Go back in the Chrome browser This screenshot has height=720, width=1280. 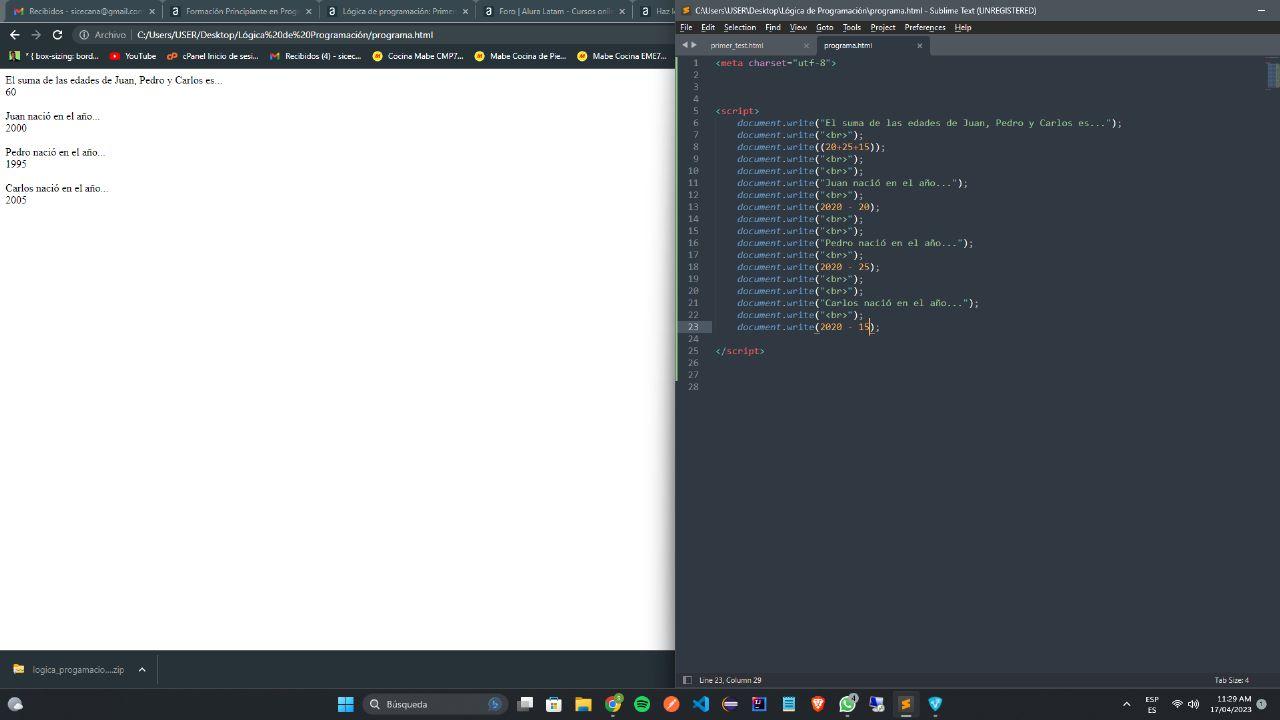tap(14, 35)
